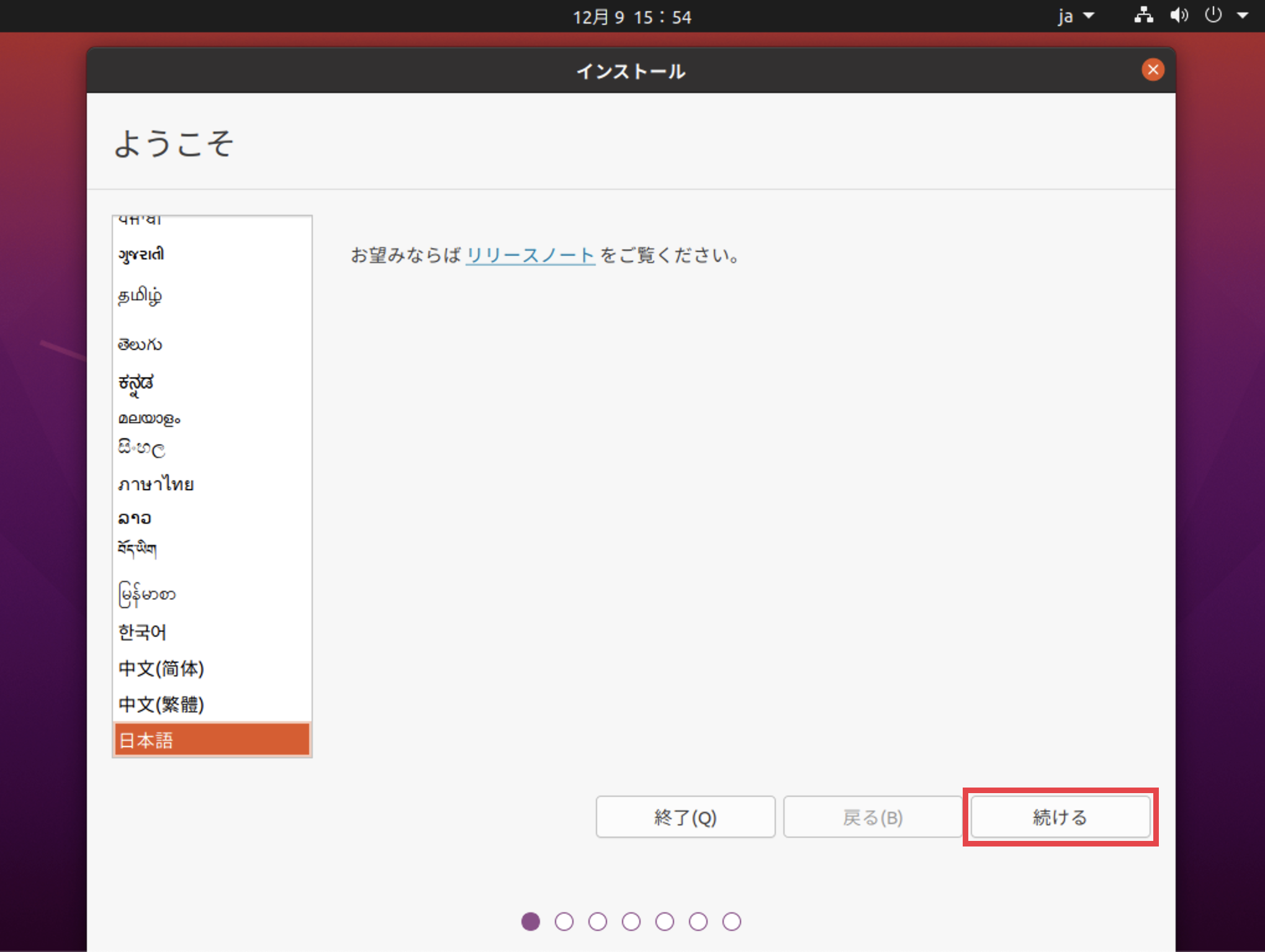Click the orange close icon on installer window
Screen dimensions: 1265x952
(1153, 70)
